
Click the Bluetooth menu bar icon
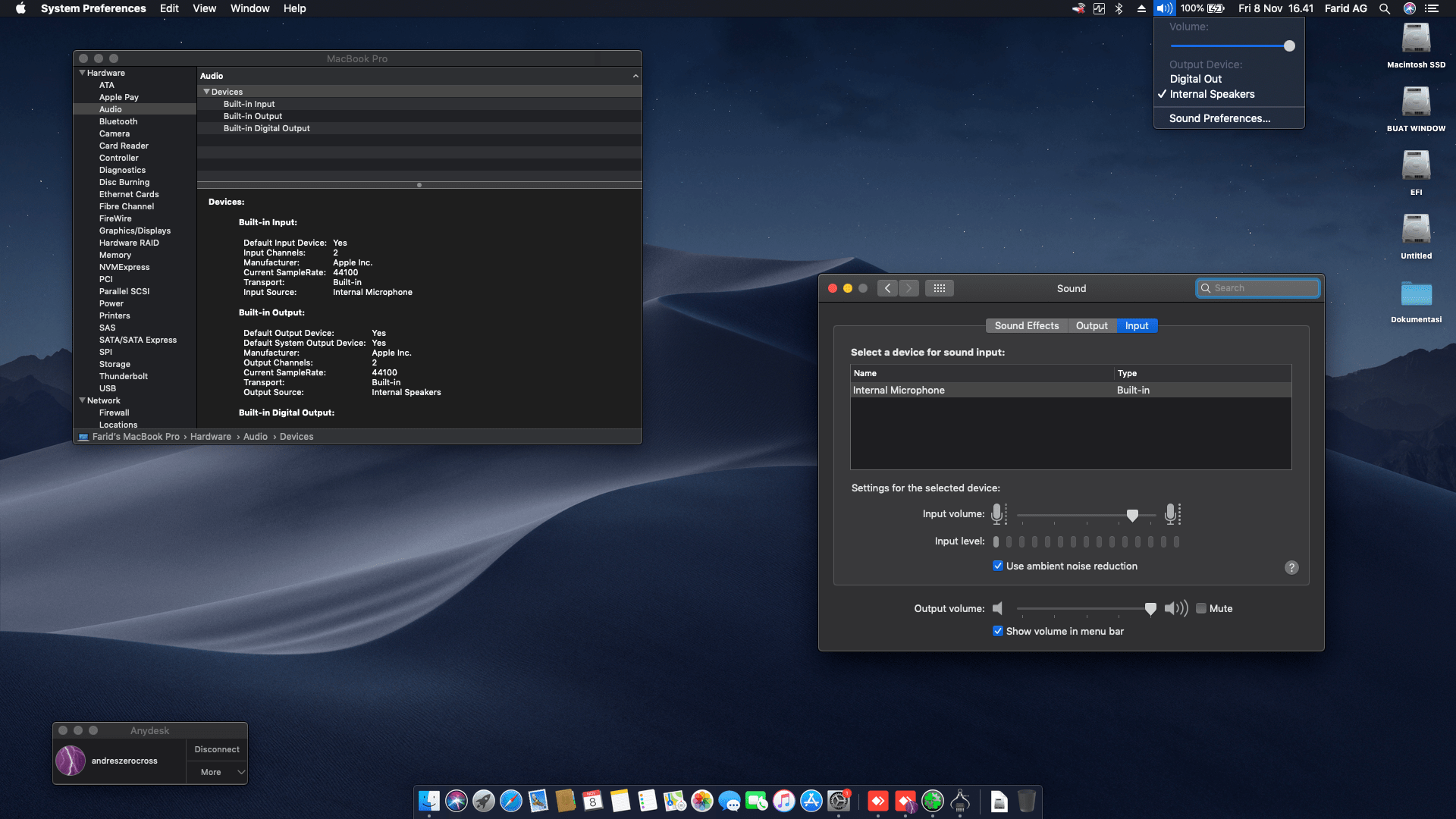[1119, 8]
